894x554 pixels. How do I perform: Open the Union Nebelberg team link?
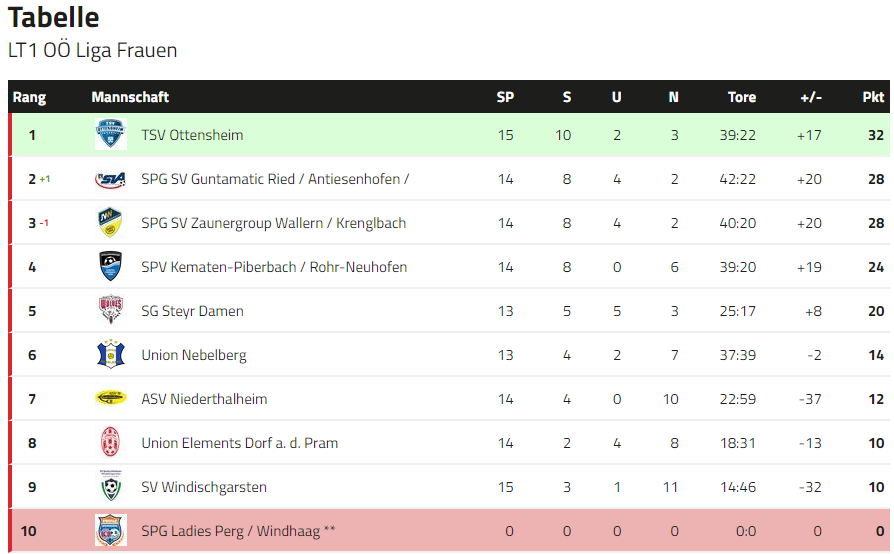193,355
